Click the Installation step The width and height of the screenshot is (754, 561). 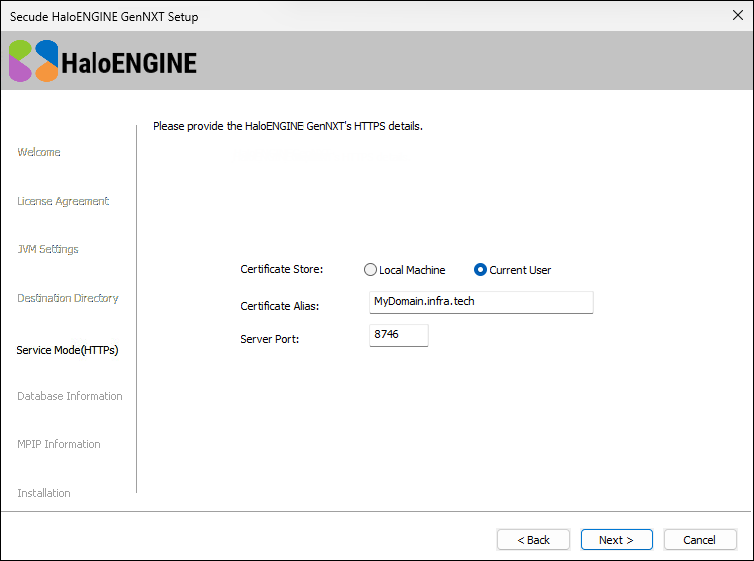click(44, 493)
